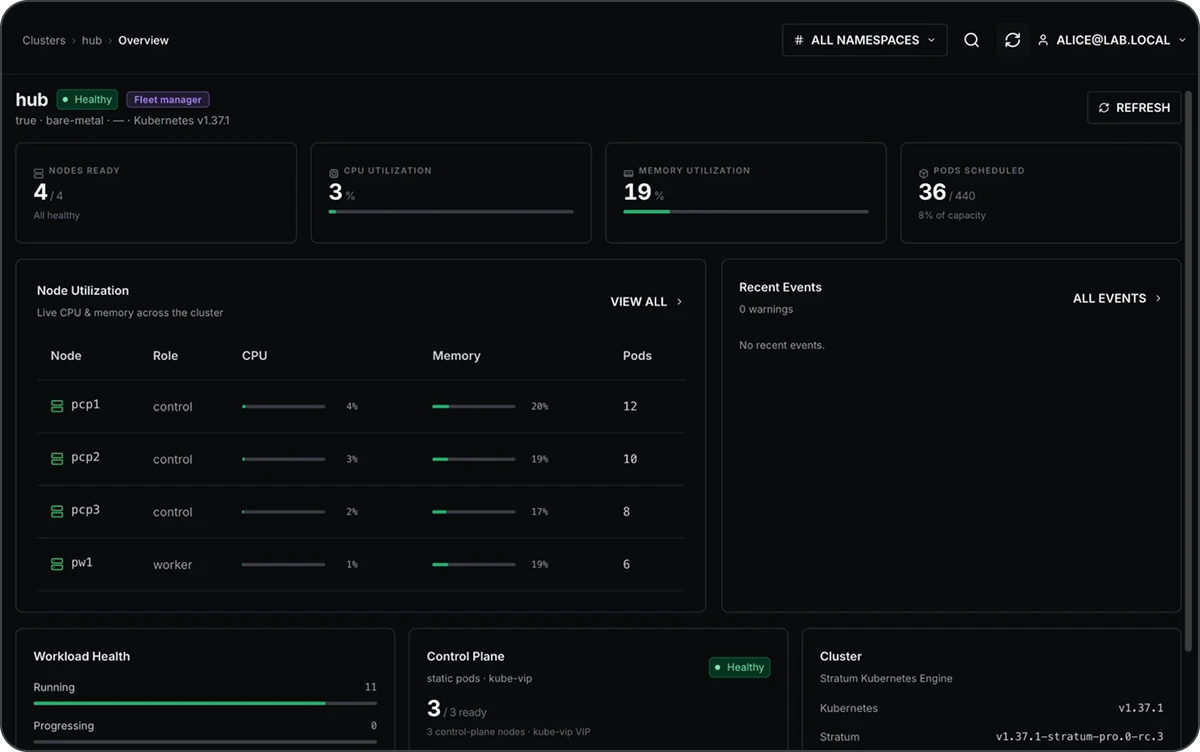The image size is (1200, 752).
Task: Go to hub breadcrumb
Action: click(92, 41)
